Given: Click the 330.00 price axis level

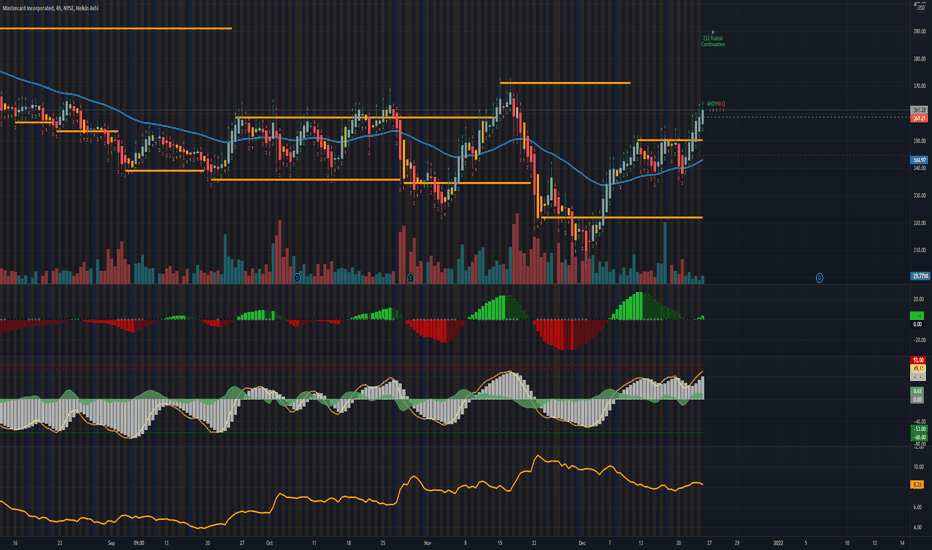Looking at the screenshot, I should coord(919,195).
